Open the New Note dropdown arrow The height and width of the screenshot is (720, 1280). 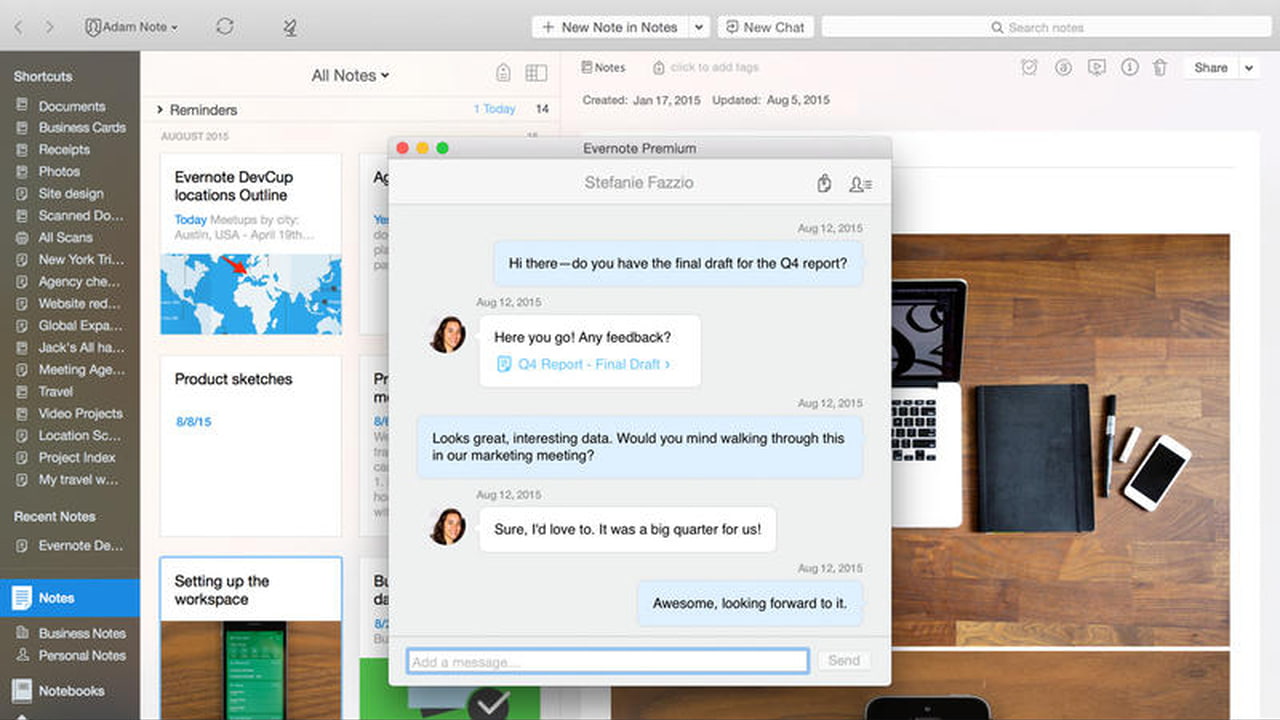point(700,27)
